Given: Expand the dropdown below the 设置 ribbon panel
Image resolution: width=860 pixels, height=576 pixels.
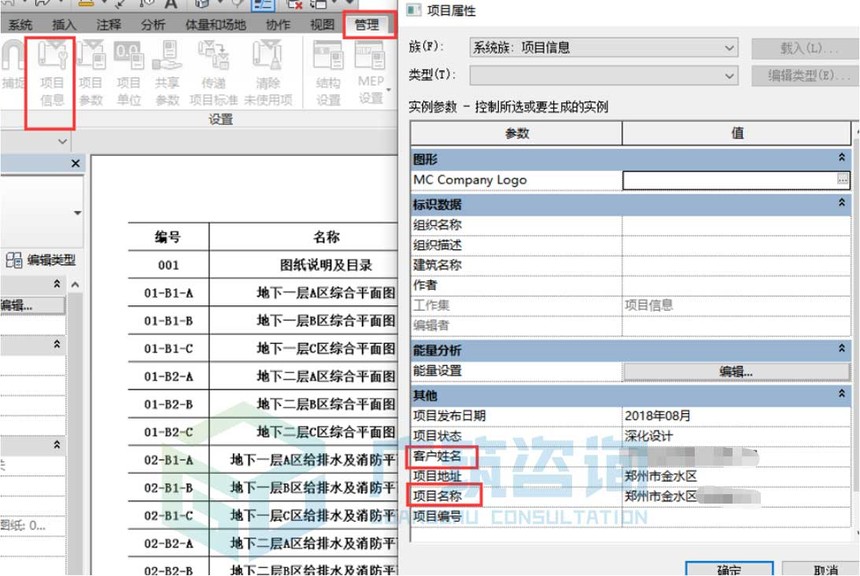Looking at the screenshot, I should click(63, 142).
